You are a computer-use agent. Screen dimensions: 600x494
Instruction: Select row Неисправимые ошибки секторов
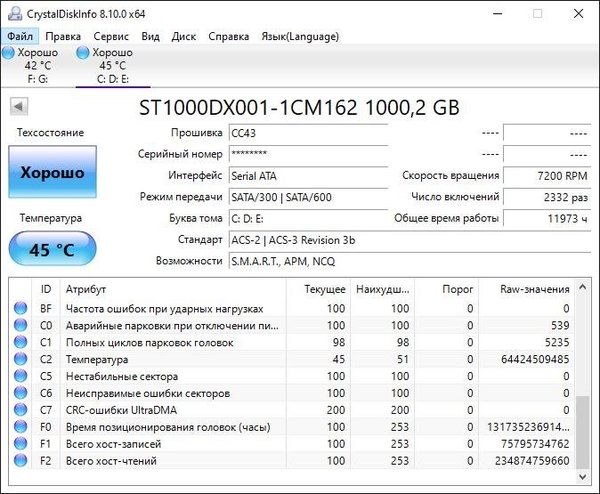tap(292, 393)
